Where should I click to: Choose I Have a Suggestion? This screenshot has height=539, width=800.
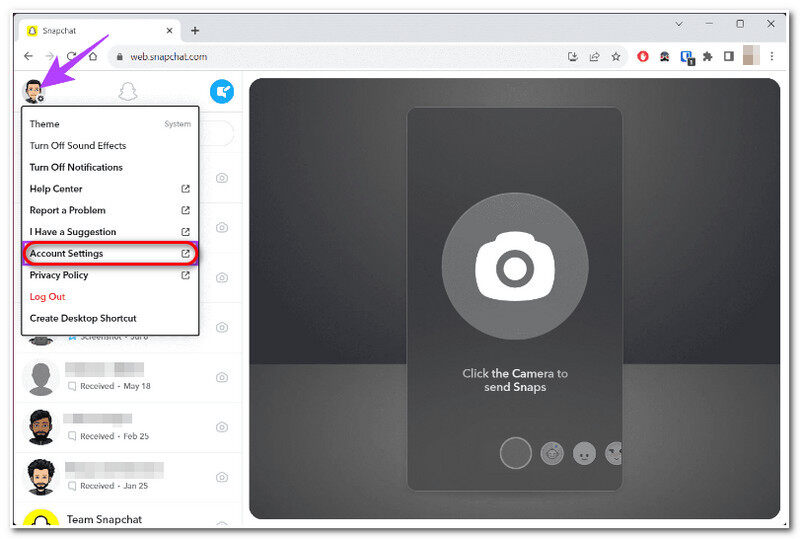(110, 232)
